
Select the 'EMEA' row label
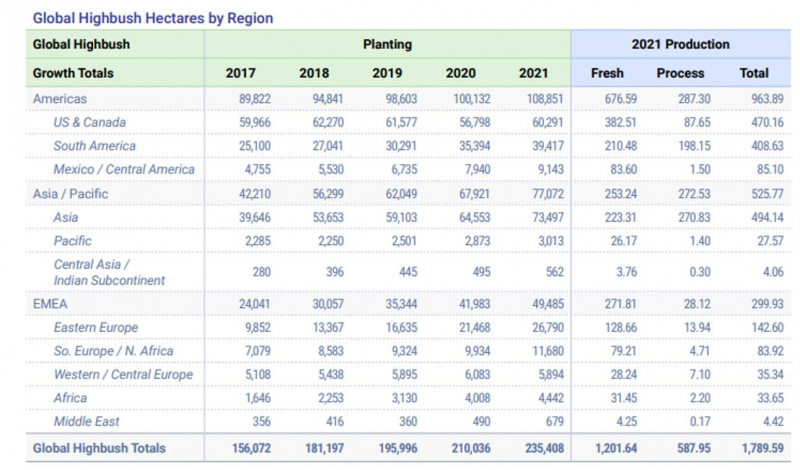50,304
